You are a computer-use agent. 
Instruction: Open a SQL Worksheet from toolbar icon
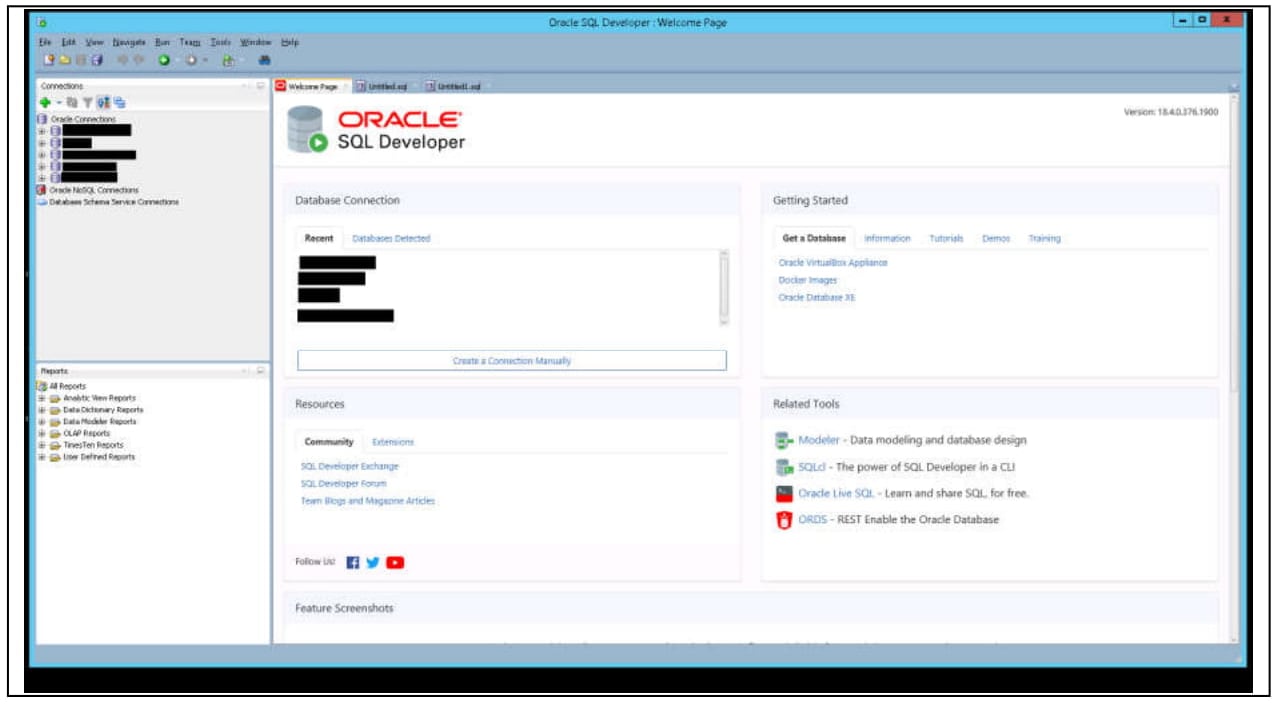pos(229,60)
